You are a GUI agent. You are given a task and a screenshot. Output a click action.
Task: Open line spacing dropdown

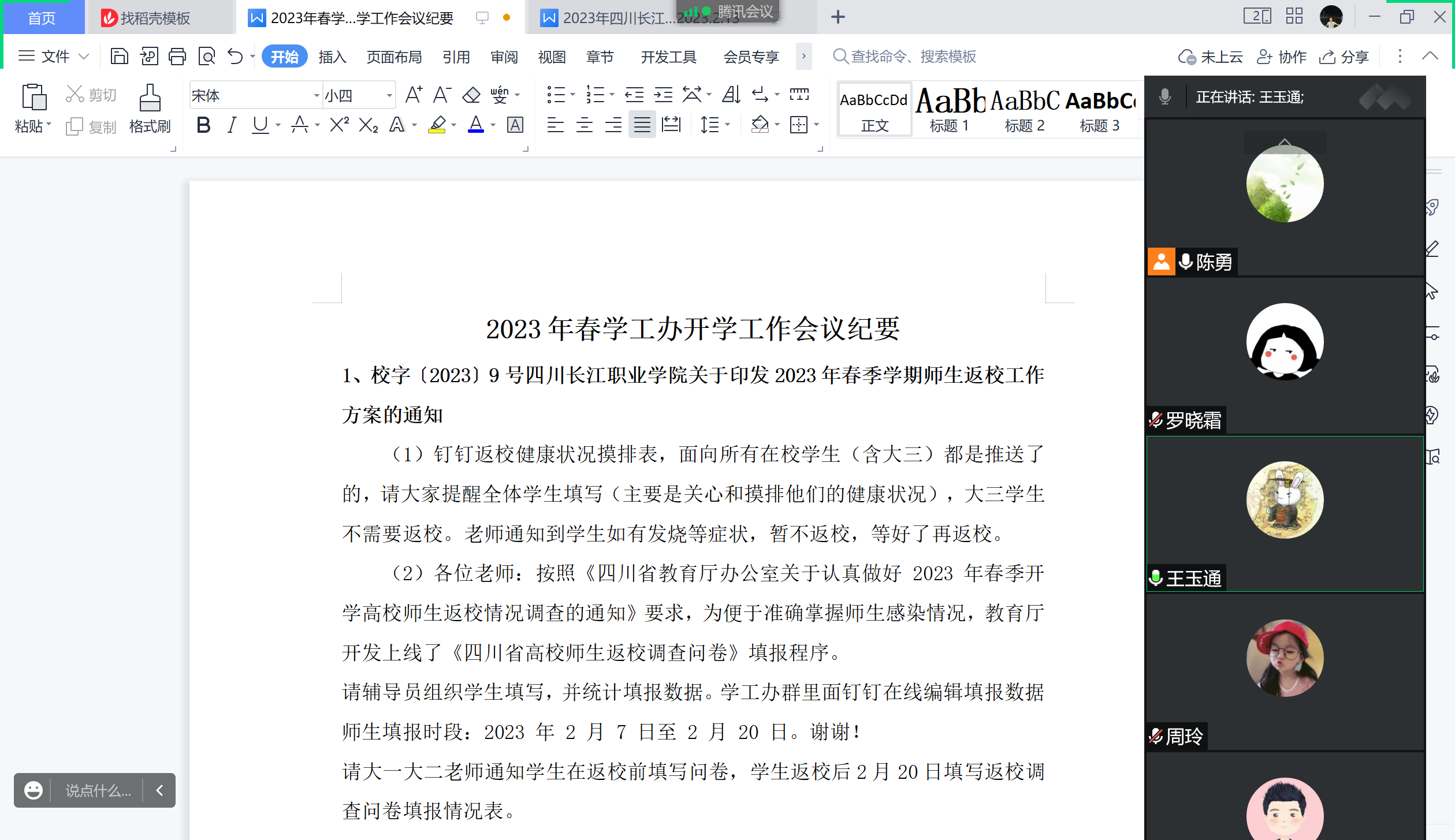[x=727, y=125]
